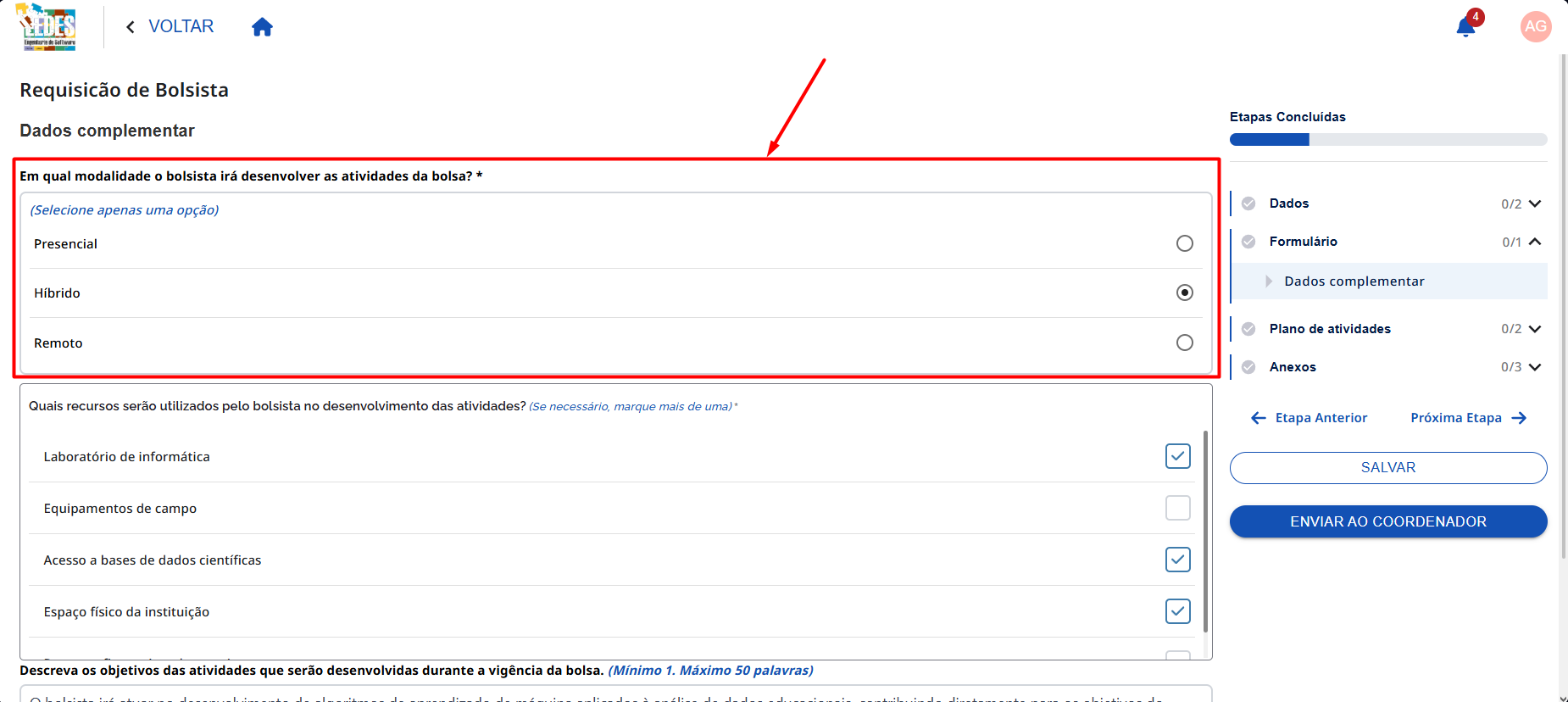
Task: Check the Equipamentos de campo checkbox
Action: point(1178,508)
